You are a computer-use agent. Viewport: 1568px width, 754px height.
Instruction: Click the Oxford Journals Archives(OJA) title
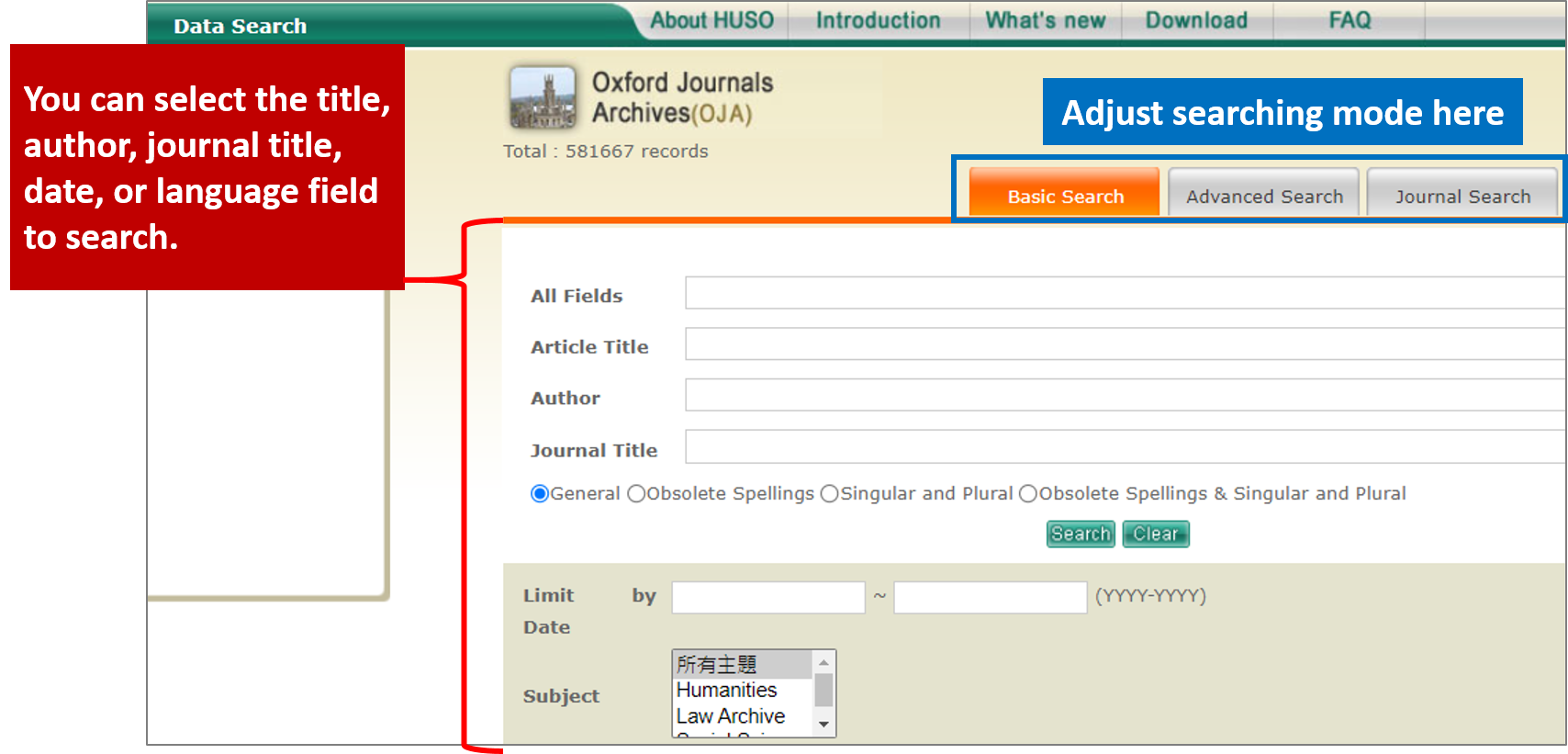tap(682, 97)
